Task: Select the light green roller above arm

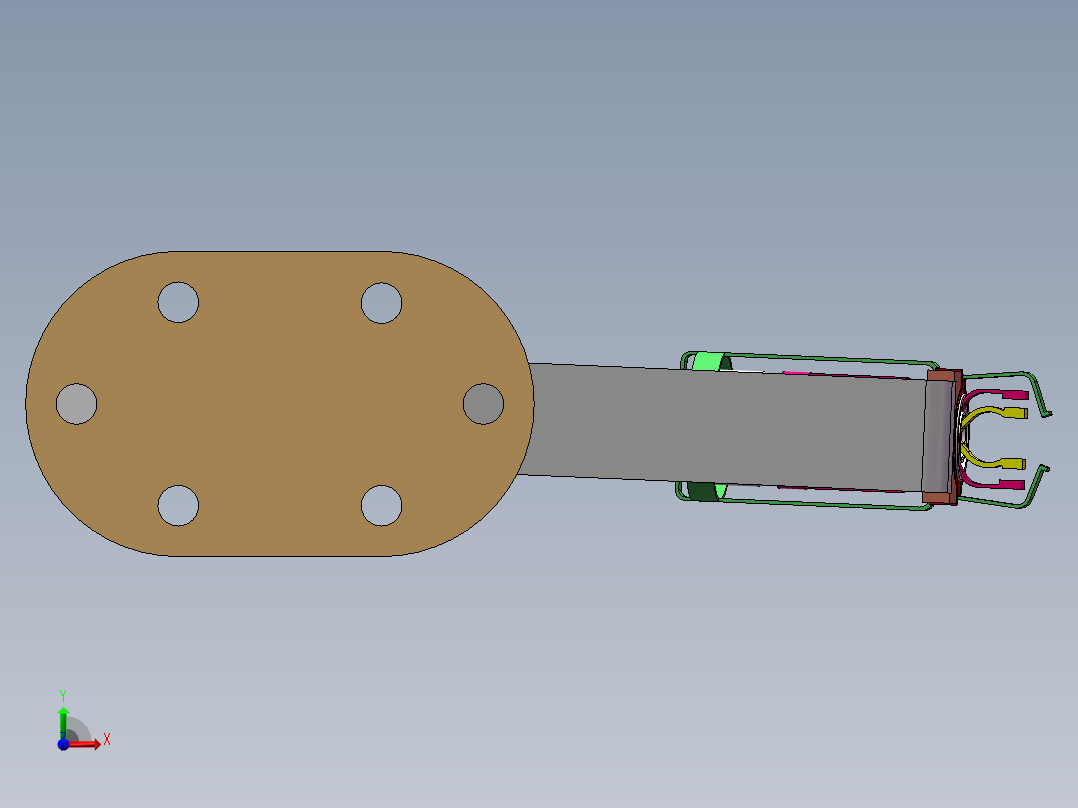Action: 710,361
